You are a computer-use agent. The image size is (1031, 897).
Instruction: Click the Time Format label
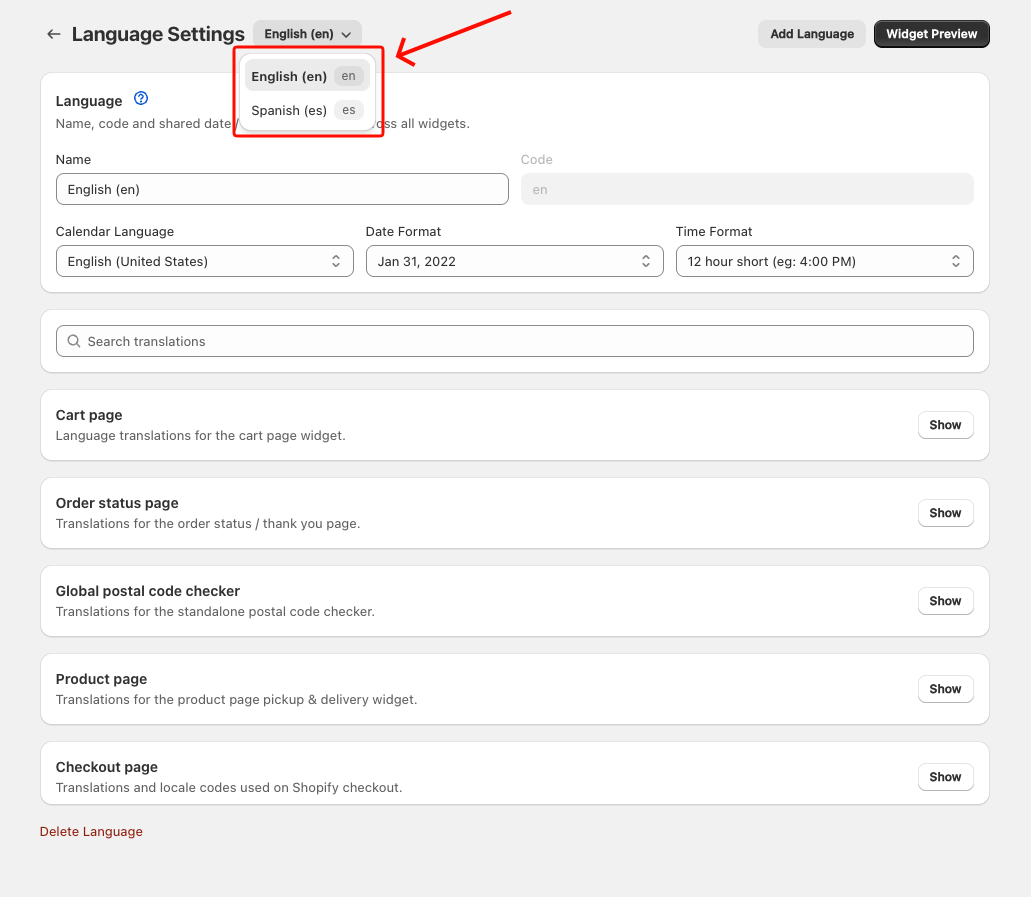(714, 231)
